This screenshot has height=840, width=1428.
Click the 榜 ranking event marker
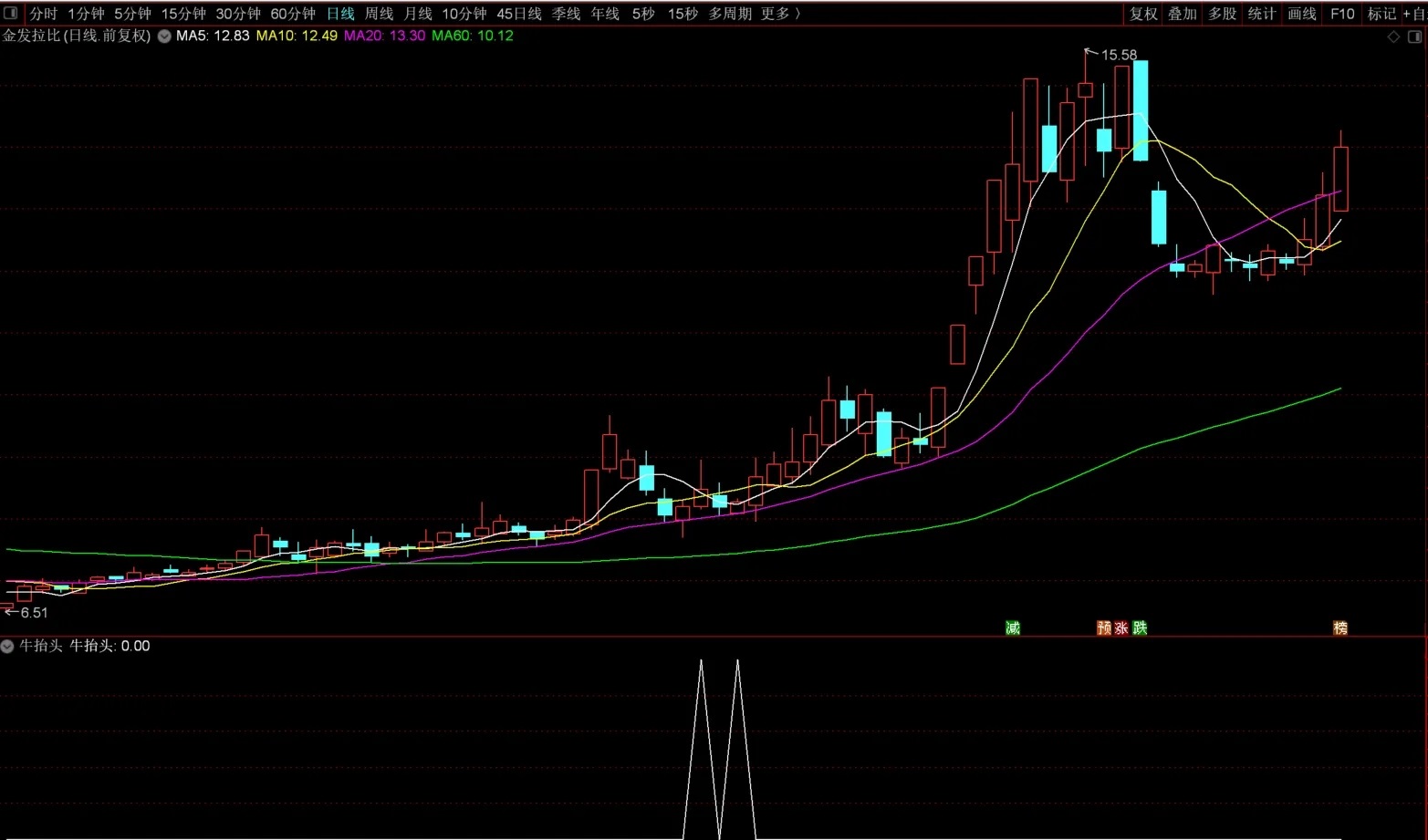coord(1340,627)
